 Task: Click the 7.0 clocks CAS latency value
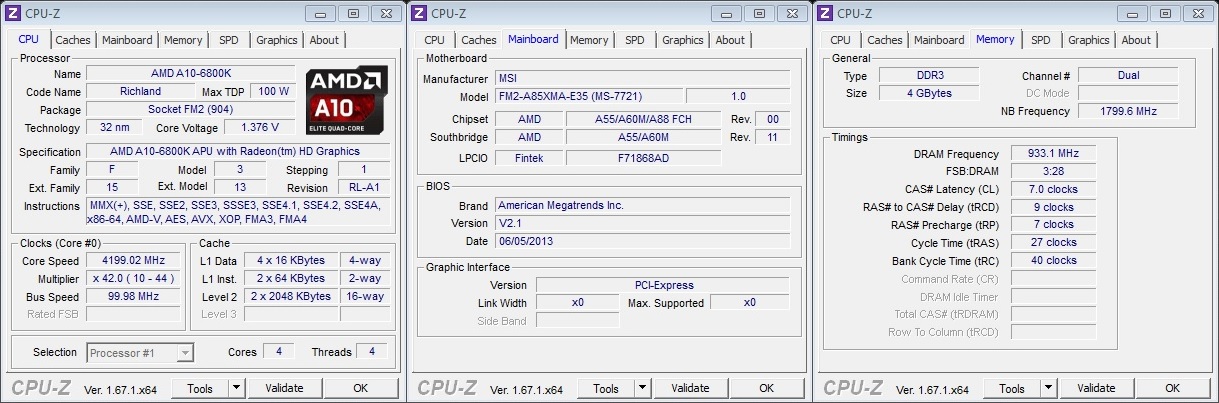click(1053, 189)
